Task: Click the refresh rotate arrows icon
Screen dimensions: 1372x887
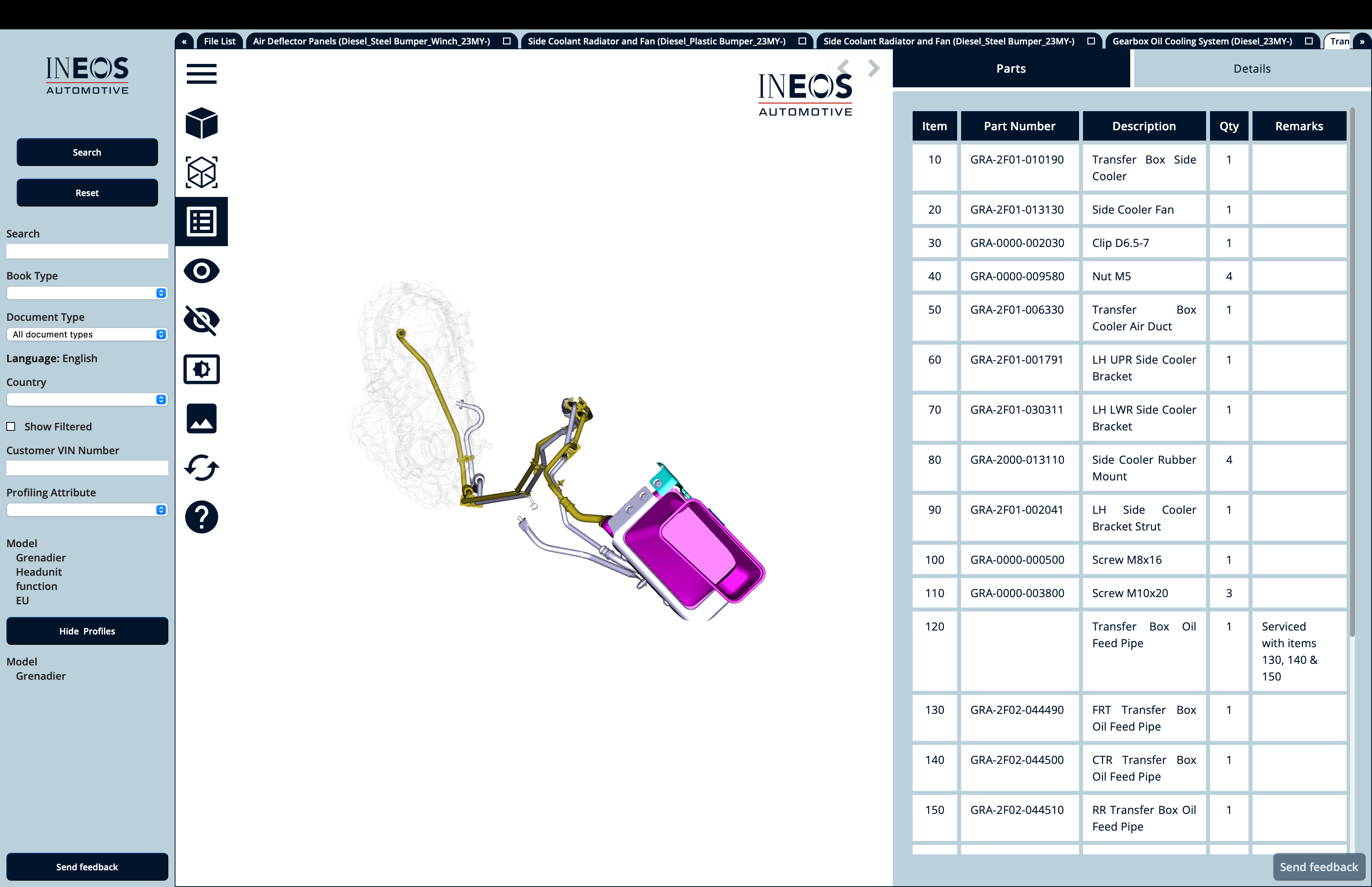Action: point(202,468)
